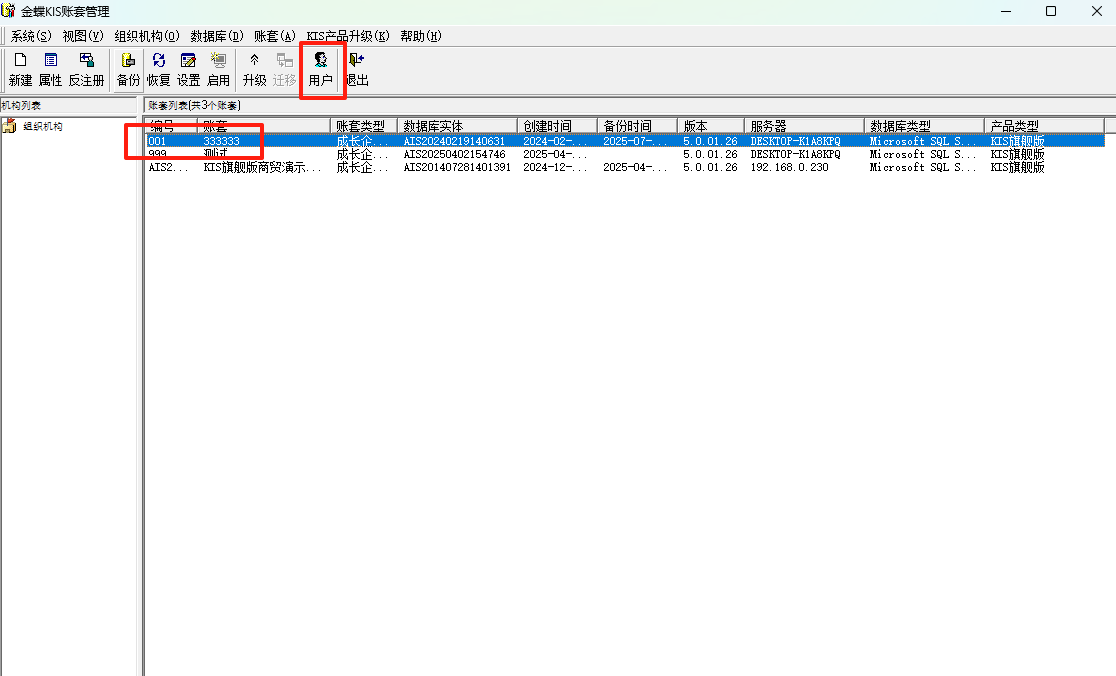Image resolution: width=1116 pixels, height=676 pixels.
Task: Open the 系统(S) menu
Action: 31,36
